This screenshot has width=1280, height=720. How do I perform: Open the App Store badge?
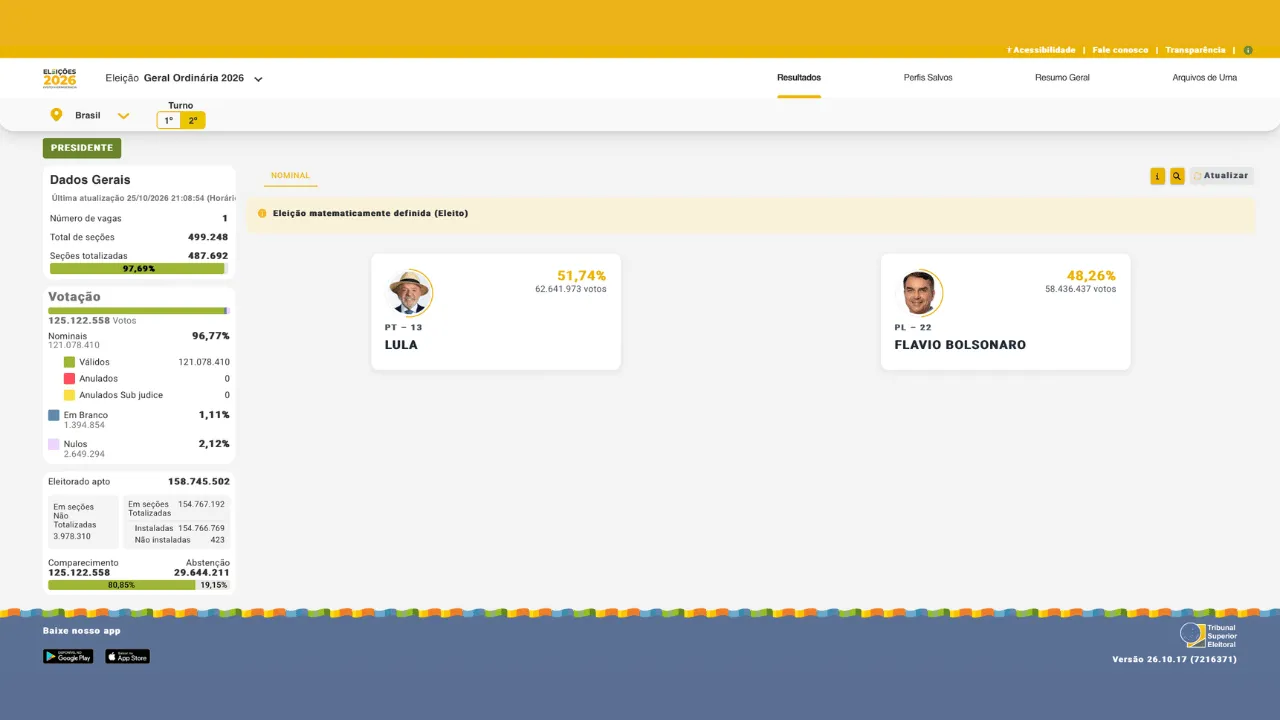pyautogui.click(x=127, y=657)
